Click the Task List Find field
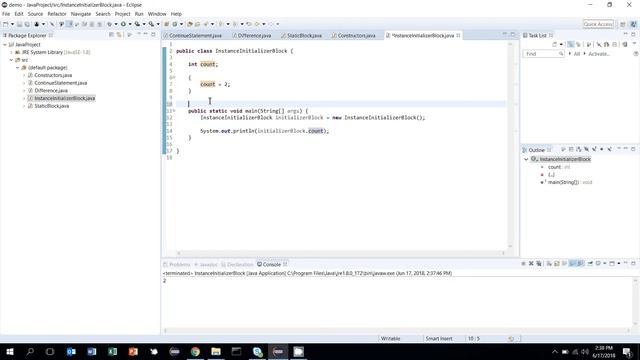The height and width of the screenshot is (360, 640). [x=543, y=53]
